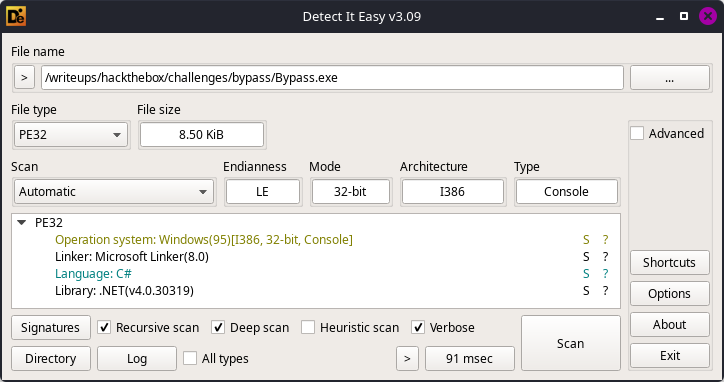Click the Exit button
Viewport: 724px width, 382px height.
(x=670, y=355)
